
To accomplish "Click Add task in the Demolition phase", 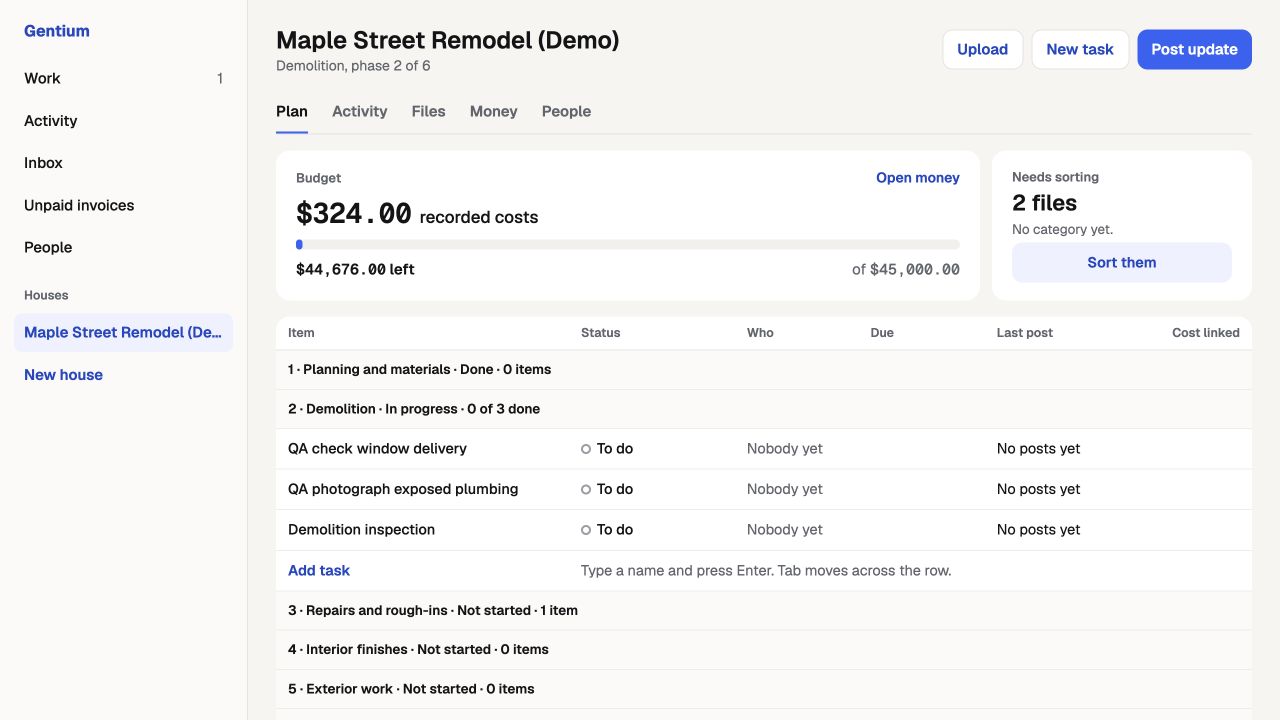I will click(319, 570).
